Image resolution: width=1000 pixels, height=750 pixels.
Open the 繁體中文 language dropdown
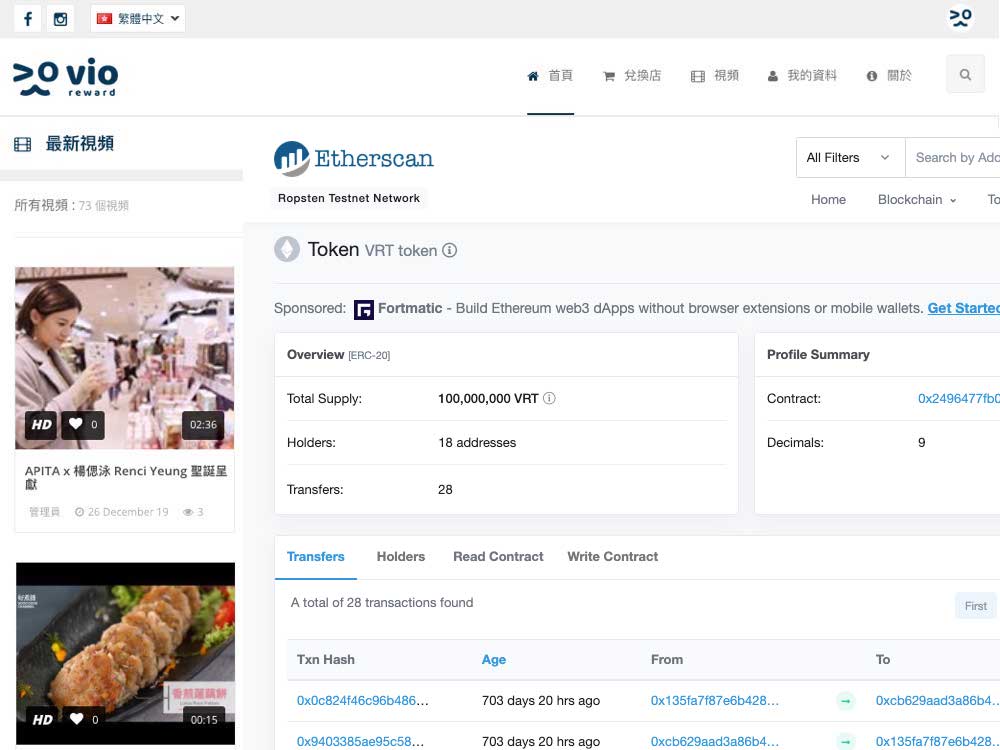coord(138,18)
